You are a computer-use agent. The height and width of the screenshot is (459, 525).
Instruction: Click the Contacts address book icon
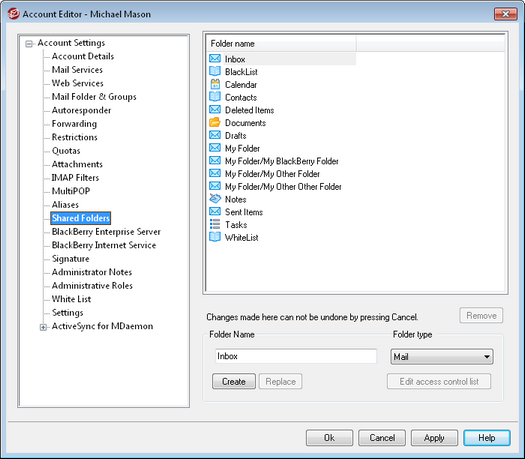point(215,97)
